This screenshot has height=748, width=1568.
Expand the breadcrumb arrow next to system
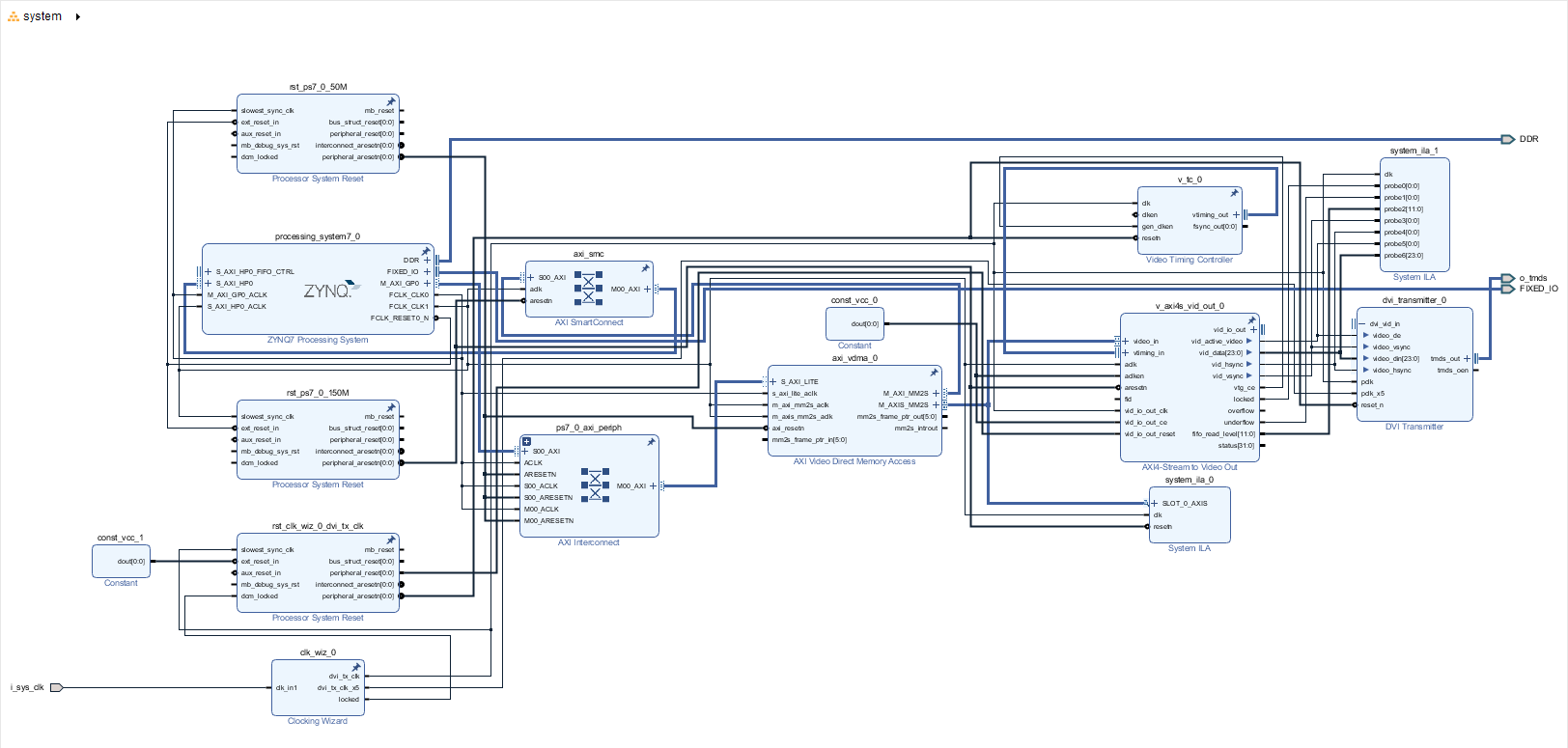pos(77,16)
